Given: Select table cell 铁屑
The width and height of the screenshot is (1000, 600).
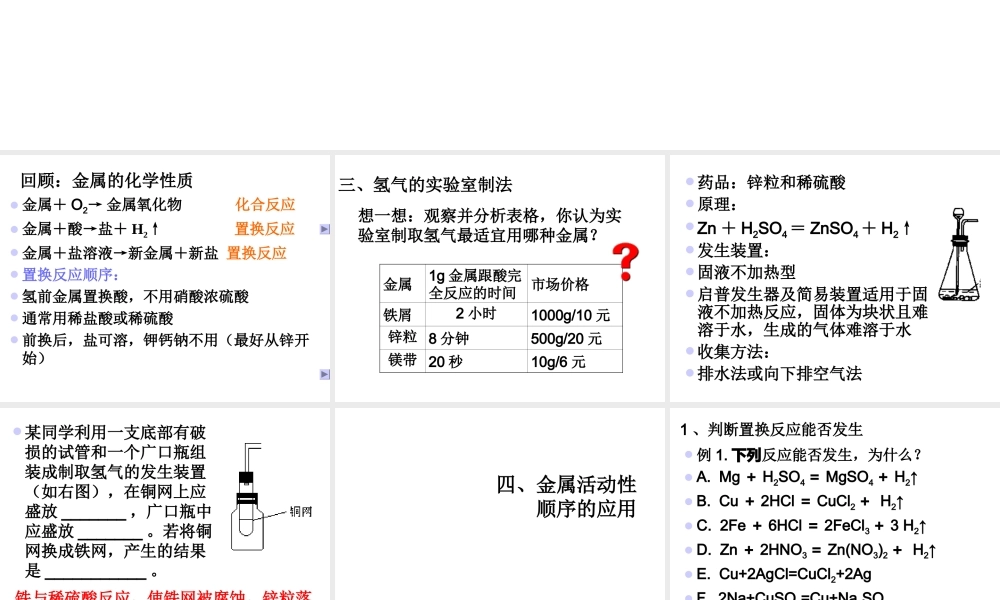Looking at the screenshot, I should coord(398,315).
